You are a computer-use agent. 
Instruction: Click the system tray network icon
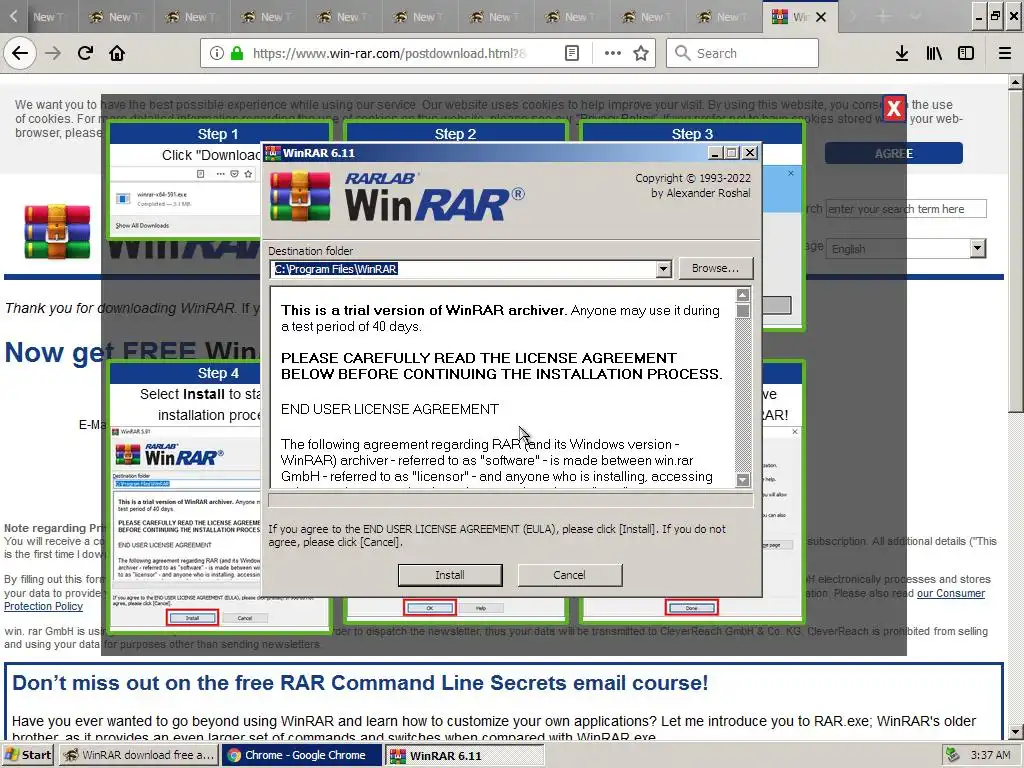pyautogui.click(x=953, y=755)
